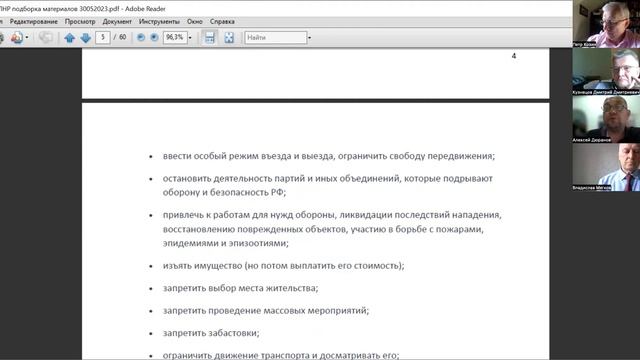640x360 pixels.
Task: Click the text 'запретить выбор места жительства;'
Action: tap(240, 288)
